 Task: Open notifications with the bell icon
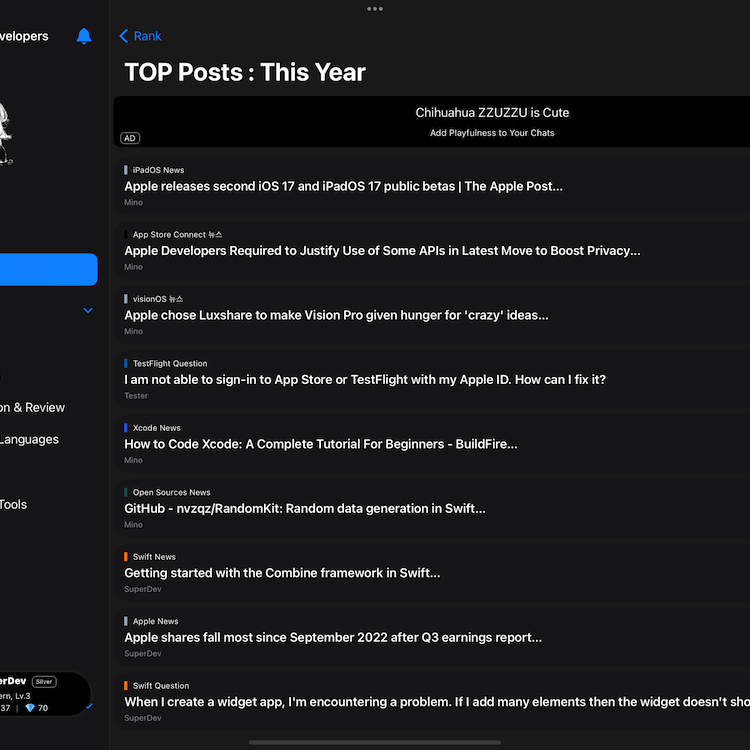coord(84,36)
